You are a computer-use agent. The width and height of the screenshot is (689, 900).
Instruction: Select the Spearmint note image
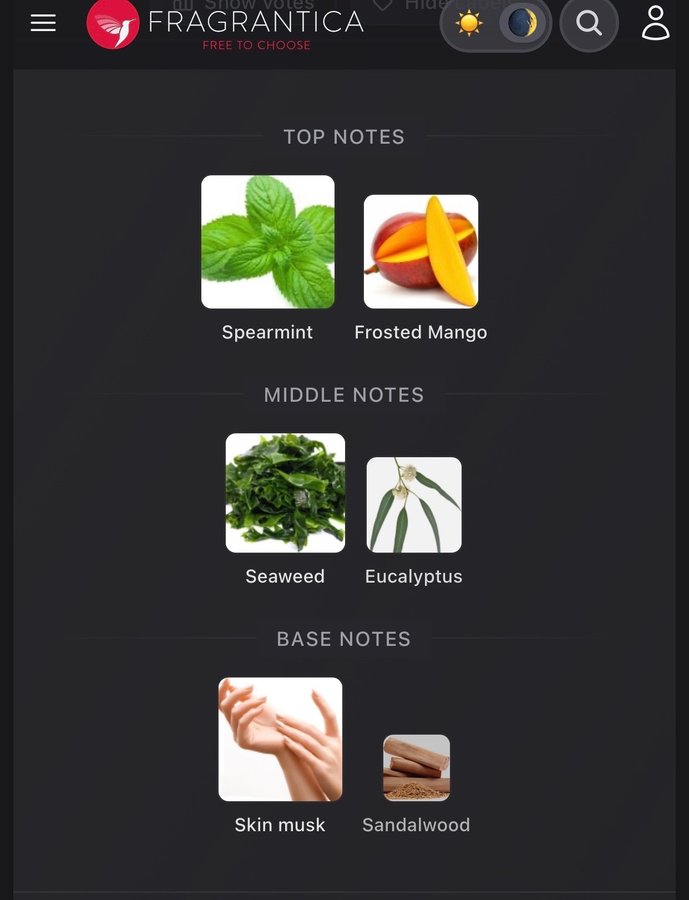click(x=268, y=242)
